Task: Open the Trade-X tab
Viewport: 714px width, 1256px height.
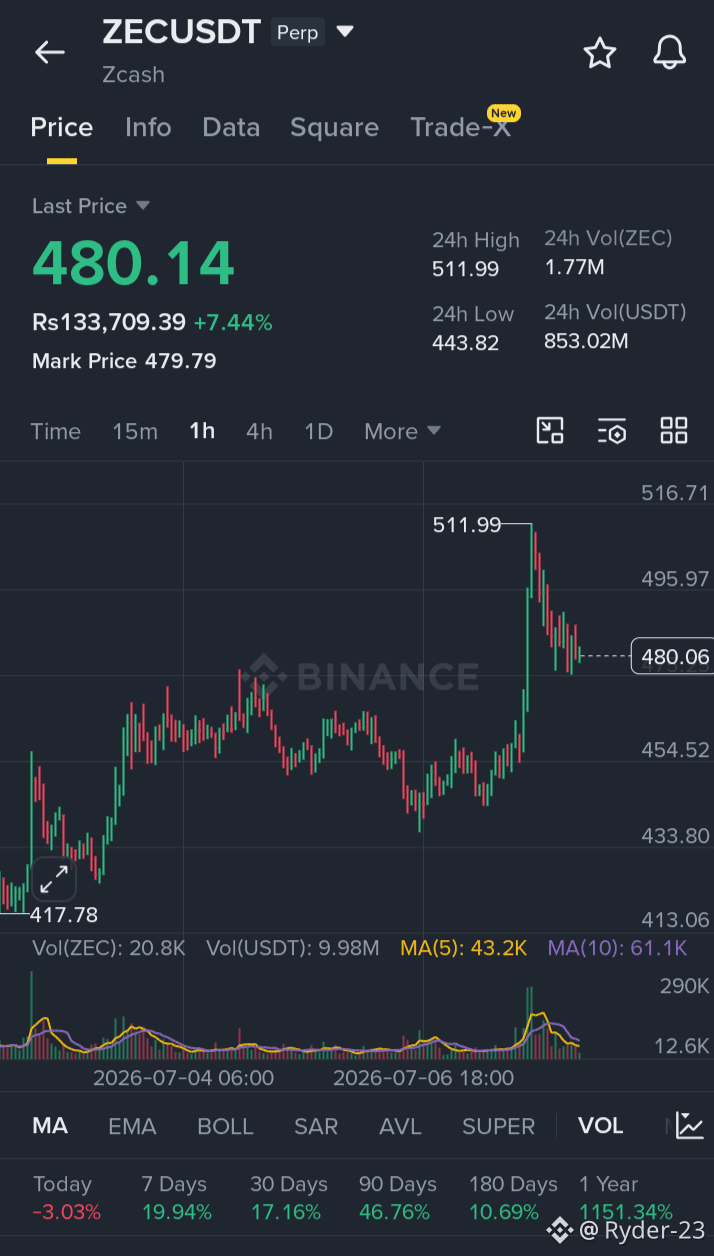Action: pyautogui.click(x=461, y=128)
